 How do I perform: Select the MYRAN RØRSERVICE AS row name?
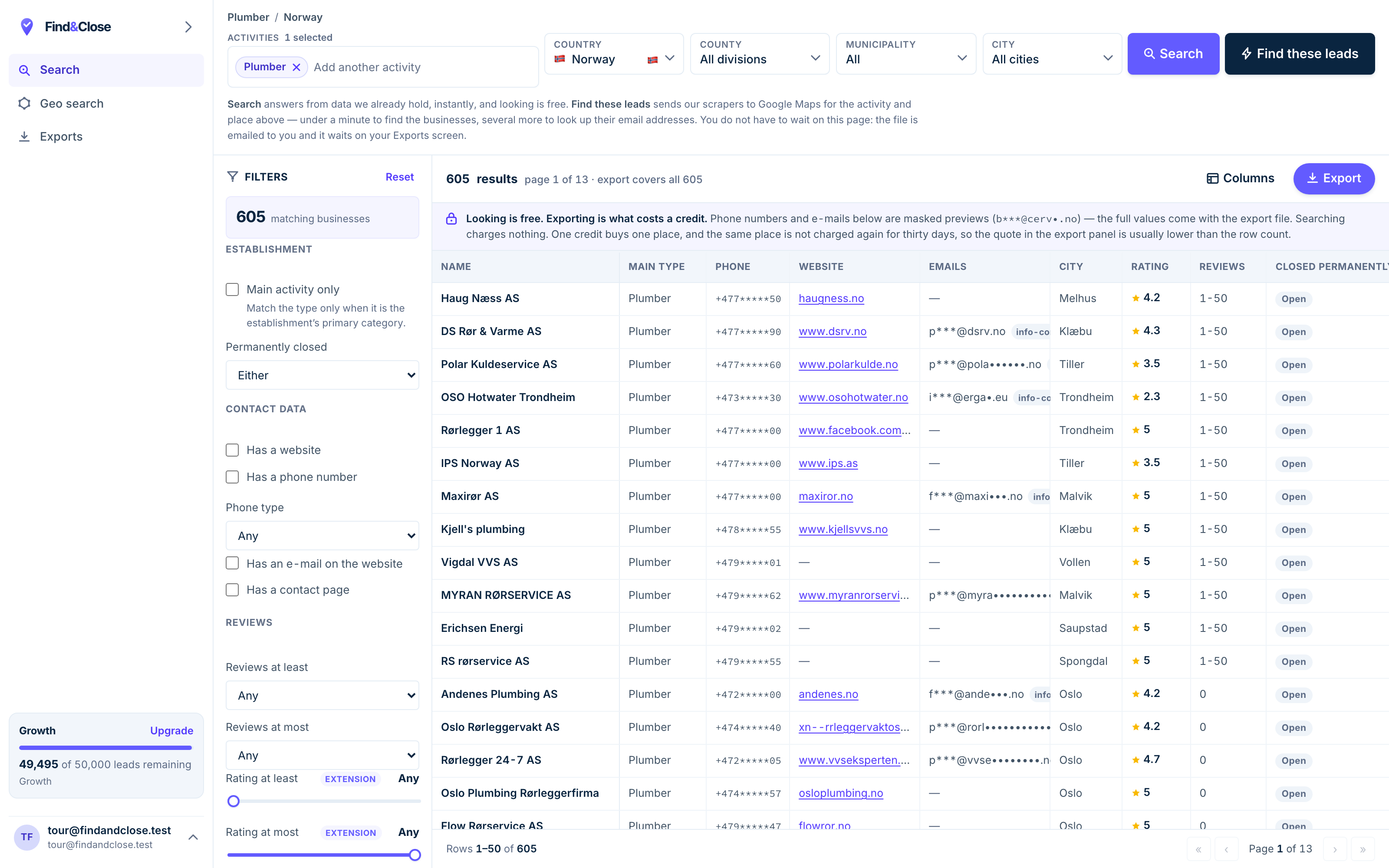pos(506,595)
